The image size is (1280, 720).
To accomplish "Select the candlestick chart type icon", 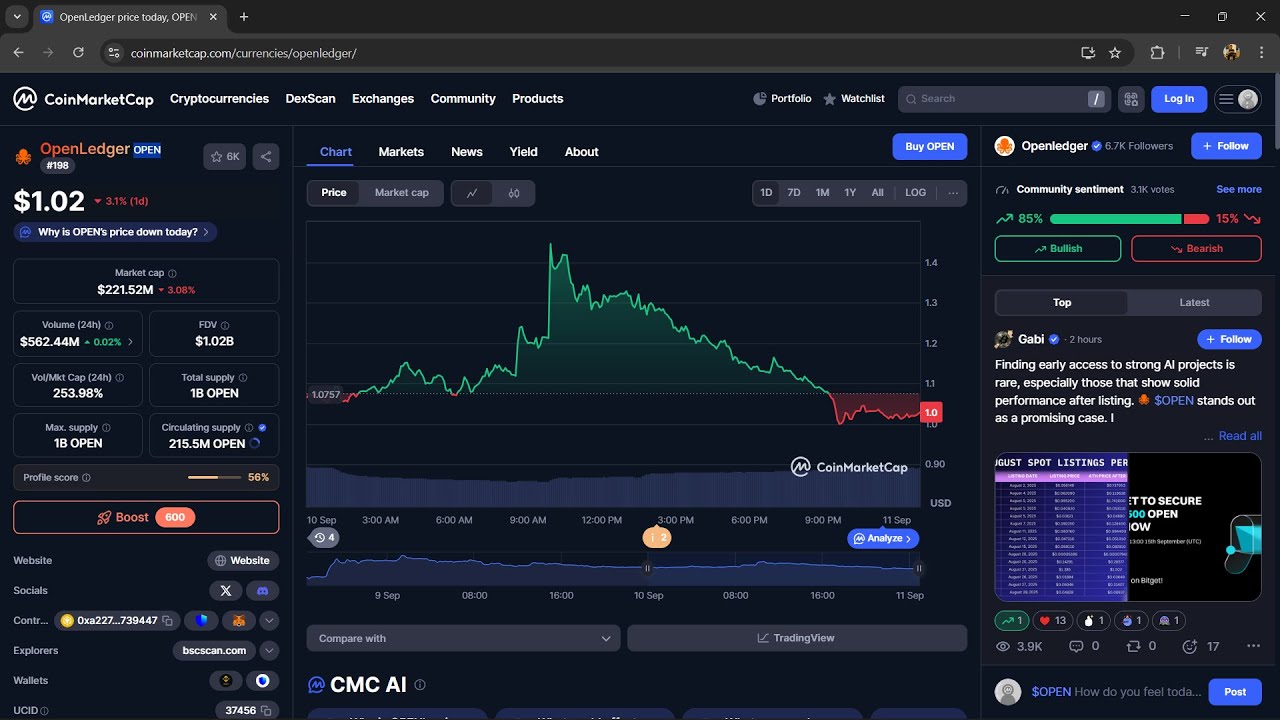I will pyautogui.click(x=514, y=193).
